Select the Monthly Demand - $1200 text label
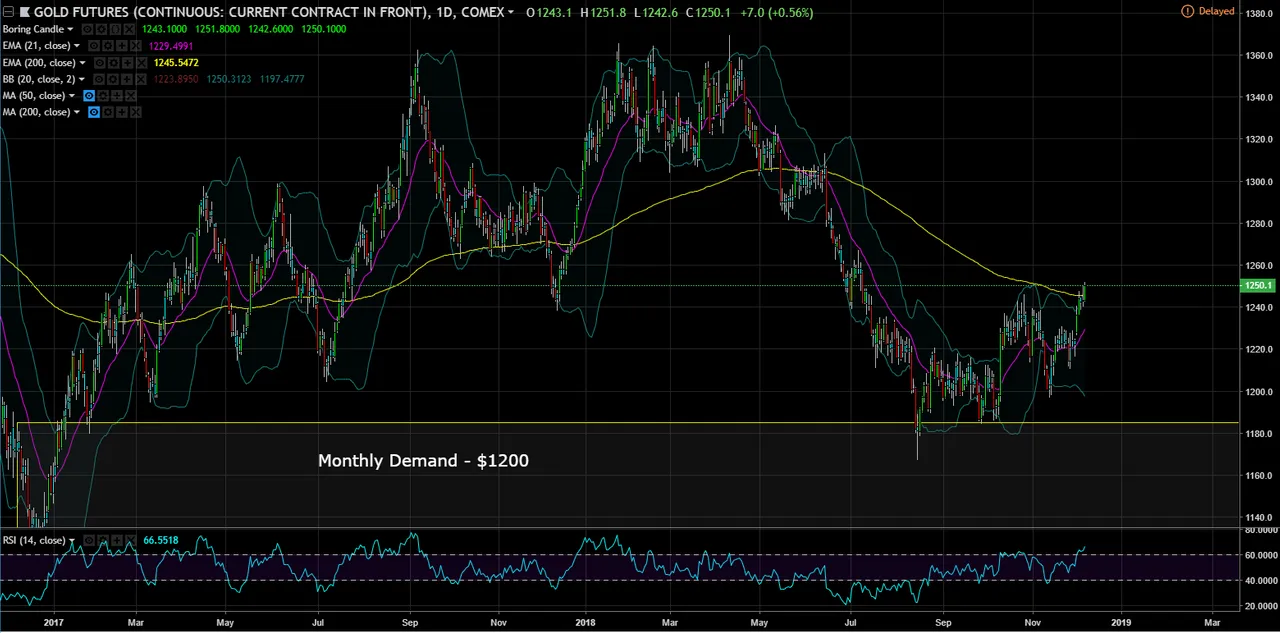The height and width of the screenshot is (633, 1280). point(423,461)
